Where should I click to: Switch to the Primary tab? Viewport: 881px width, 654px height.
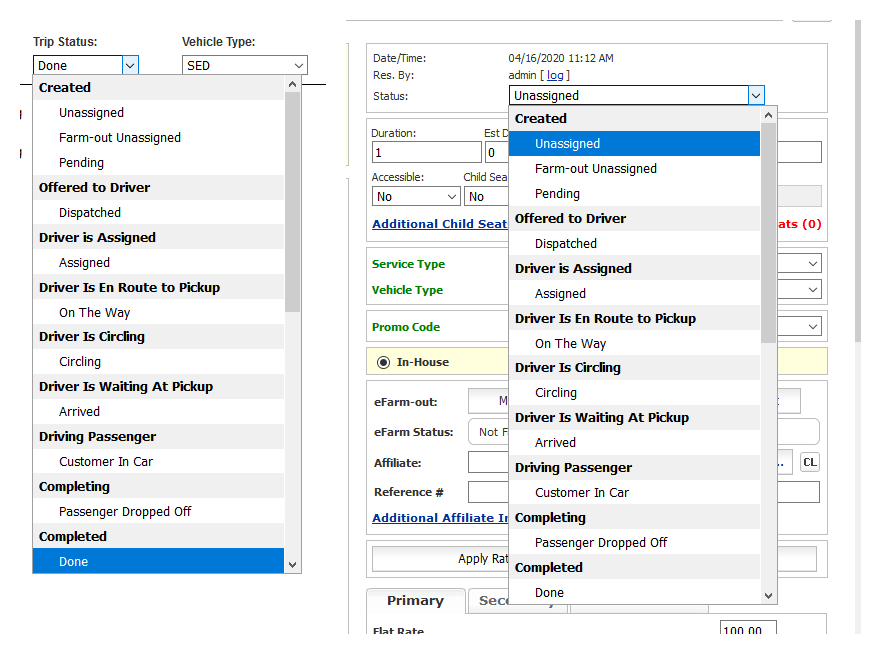point(415,601)
